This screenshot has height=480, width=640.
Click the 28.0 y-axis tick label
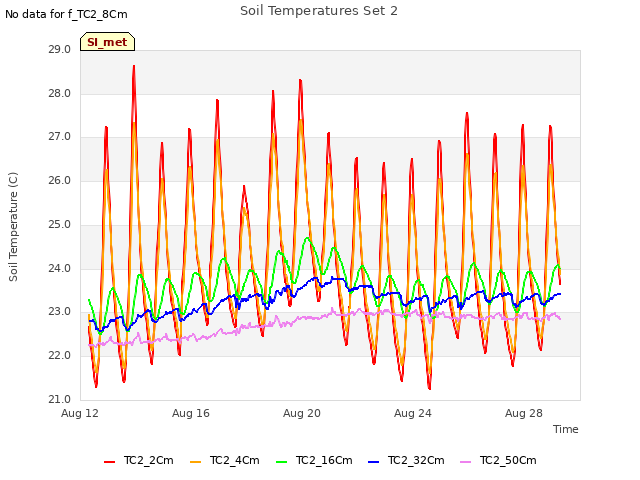[x=60, y=93]
